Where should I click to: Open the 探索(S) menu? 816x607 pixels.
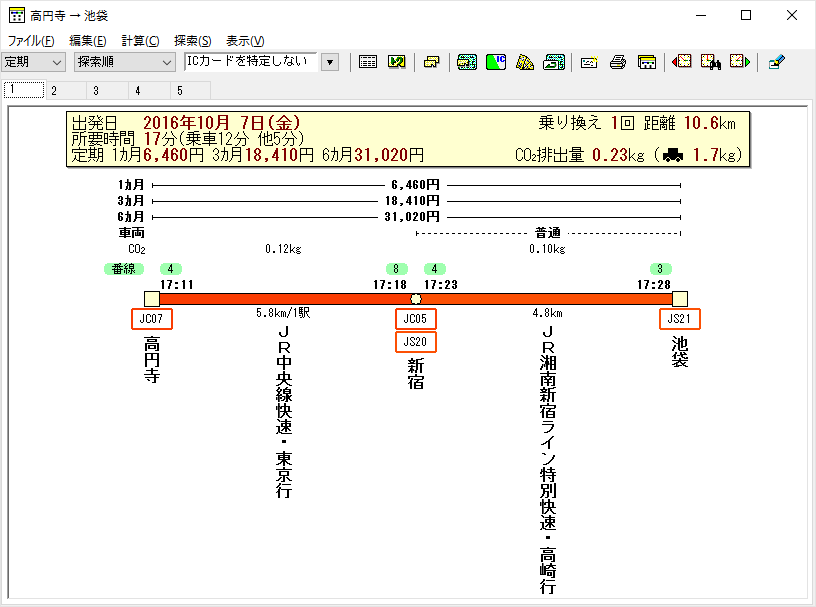click(192, 41)
